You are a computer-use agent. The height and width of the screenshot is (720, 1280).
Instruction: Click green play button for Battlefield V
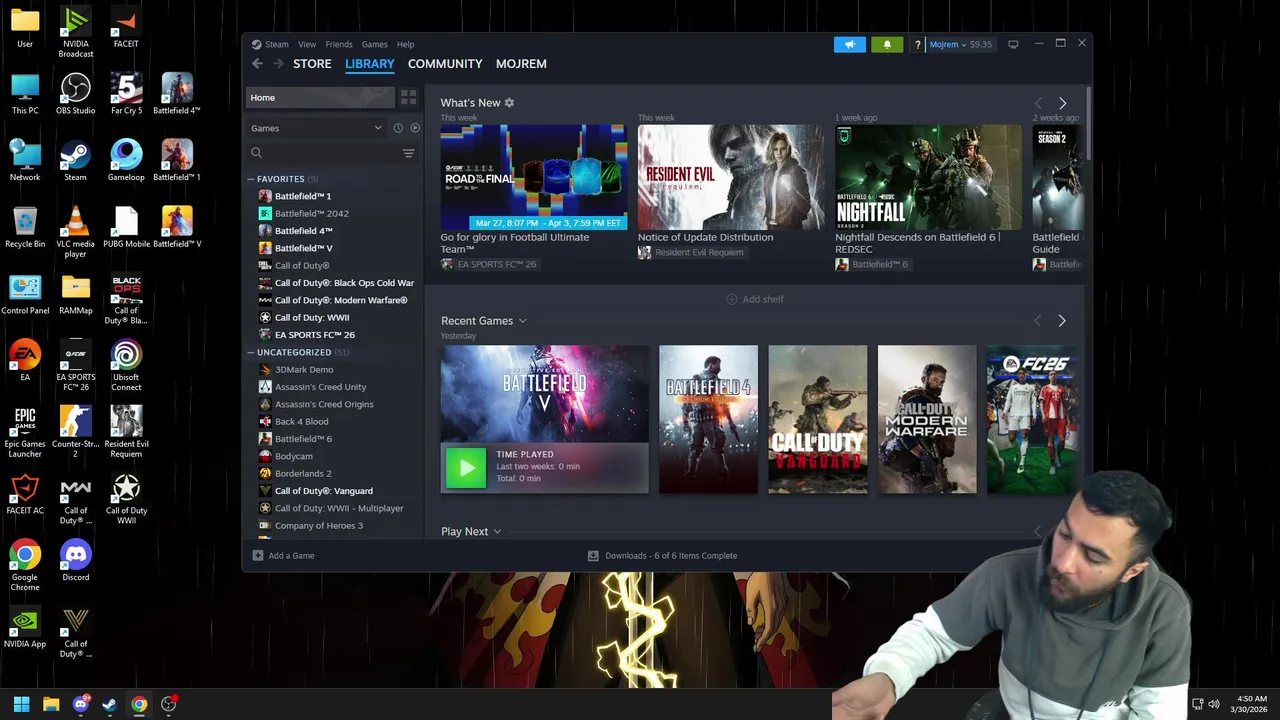[466, 467]
